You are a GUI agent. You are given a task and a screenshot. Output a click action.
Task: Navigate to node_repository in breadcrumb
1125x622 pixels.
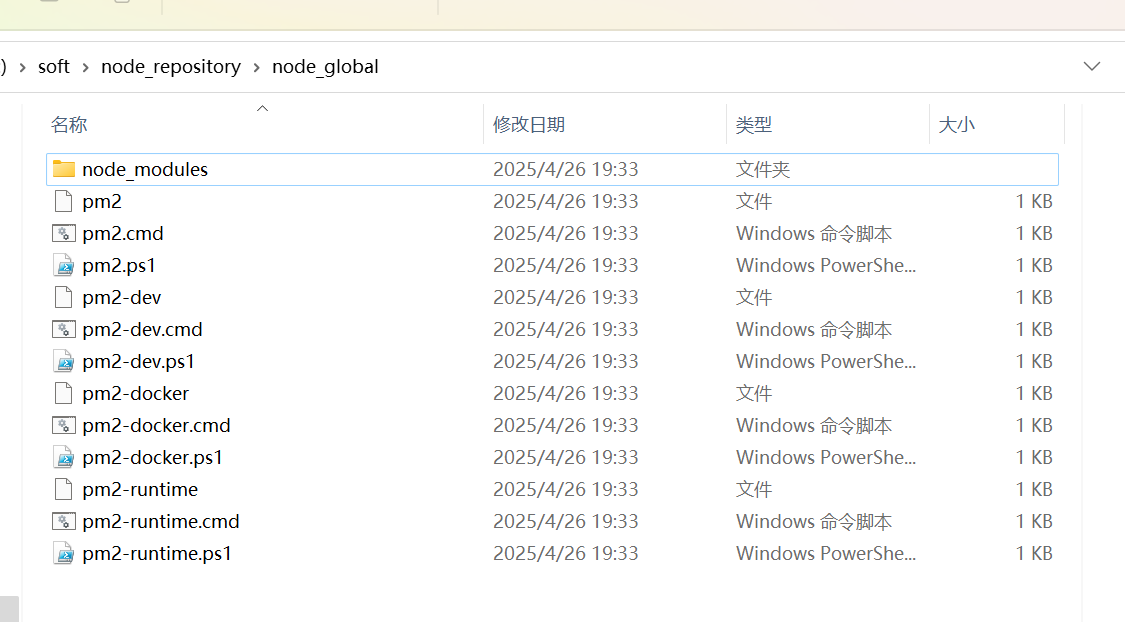point(171,67)
